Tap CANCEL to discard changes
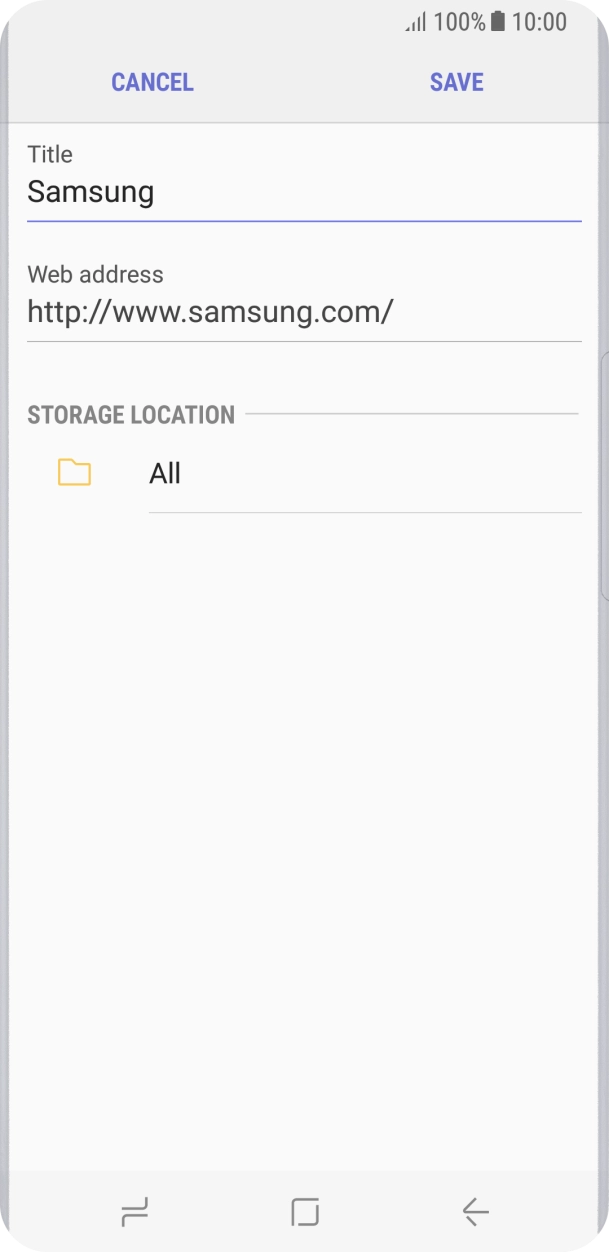 pyautogui.click(x=151, y=82)
